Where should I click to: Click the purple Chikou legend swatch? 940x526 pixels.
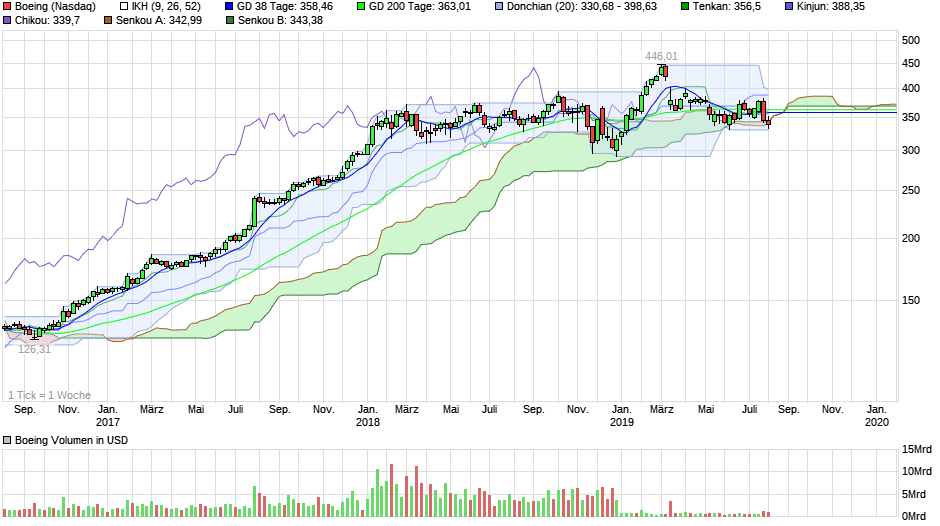point(7,20)
